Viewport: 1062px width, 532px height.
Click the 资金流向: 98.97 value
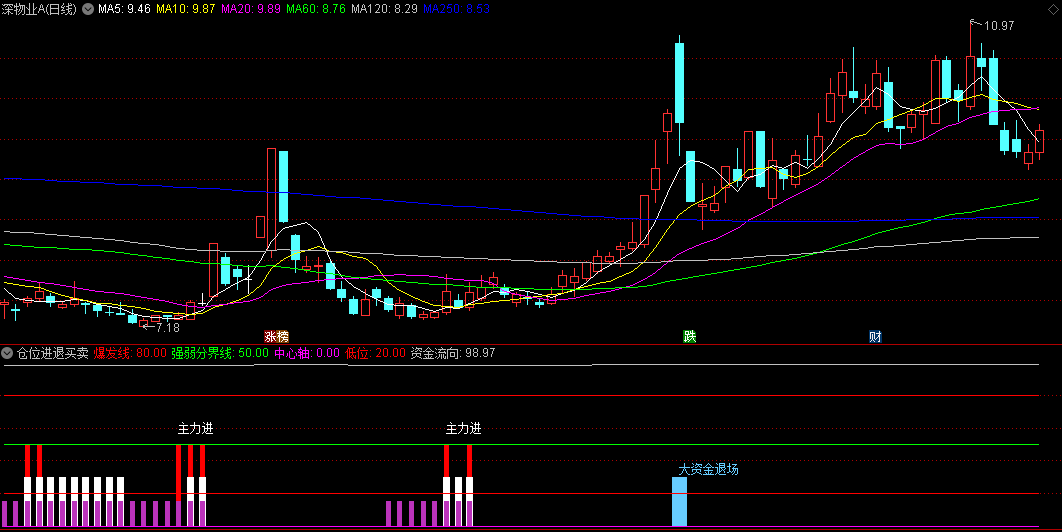(453, 353)
